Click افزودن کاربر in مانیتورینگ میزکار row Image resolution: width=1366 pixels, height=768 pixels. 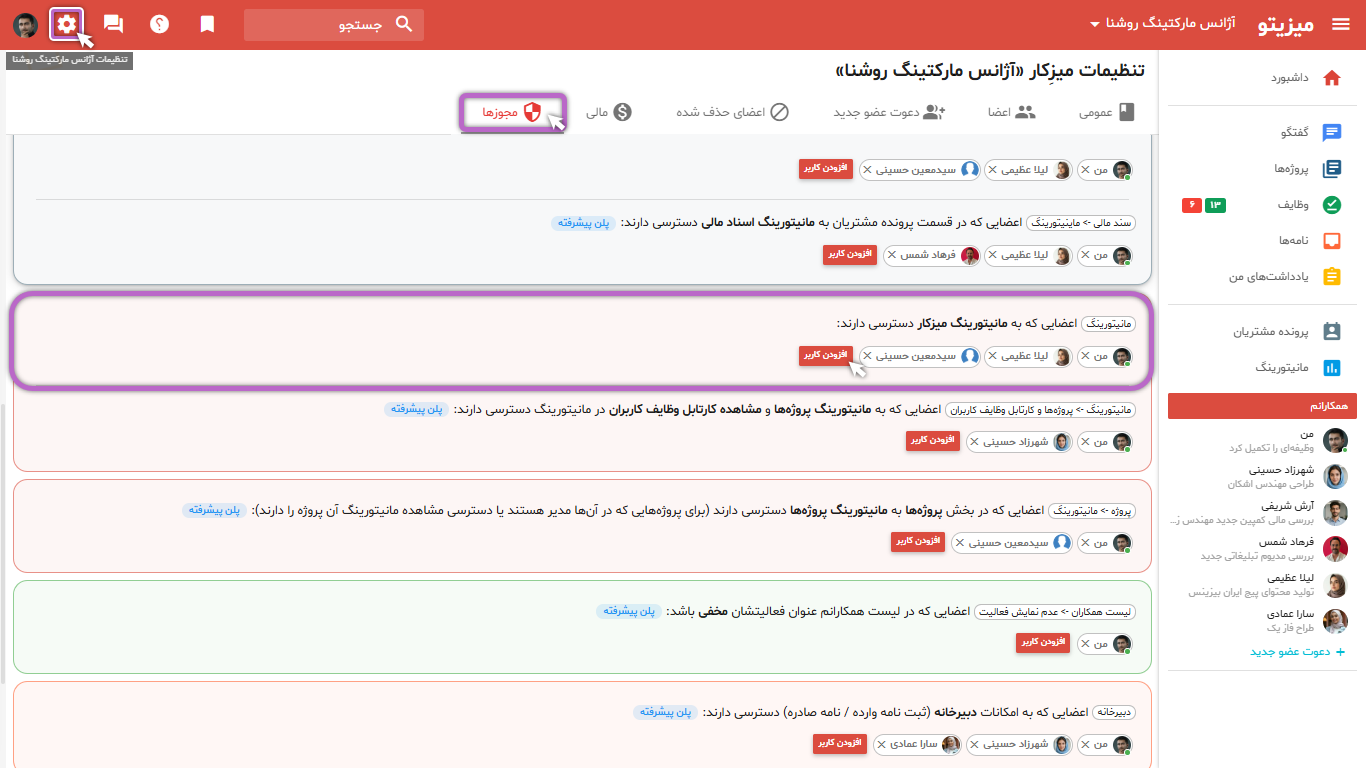coord(825,356)
